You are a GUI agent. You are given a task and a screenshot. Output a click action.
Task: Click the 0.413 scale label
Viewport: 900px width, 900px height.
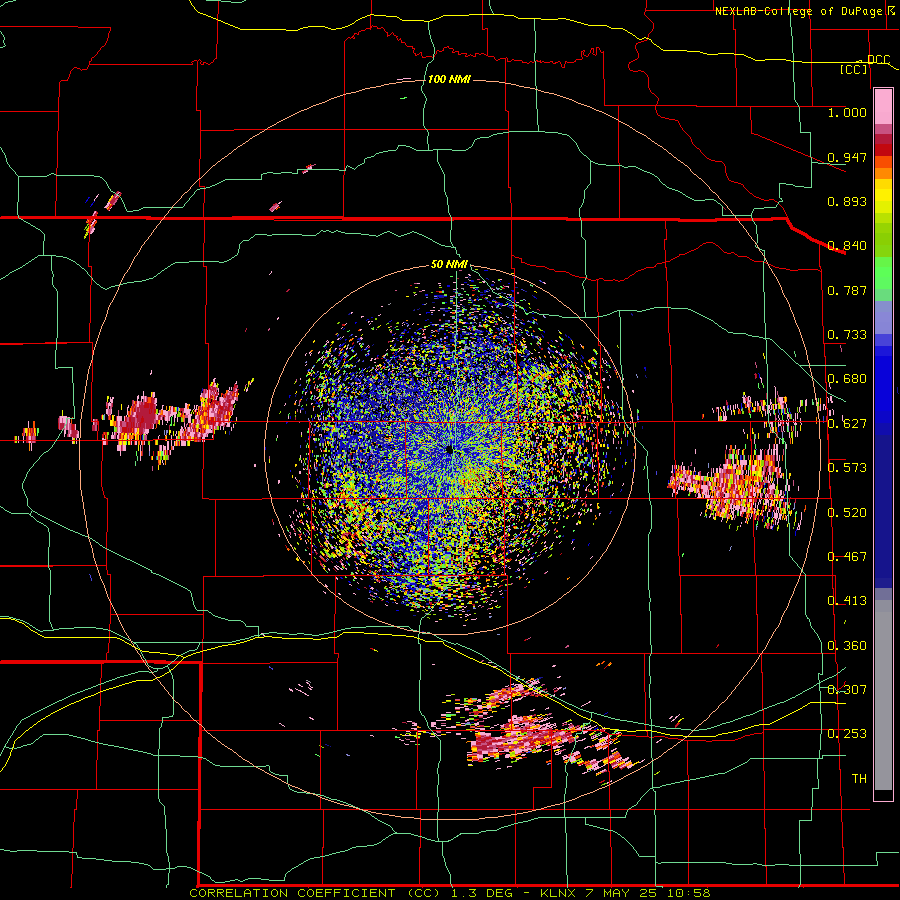pyautogui.click(x=847, y=601)
